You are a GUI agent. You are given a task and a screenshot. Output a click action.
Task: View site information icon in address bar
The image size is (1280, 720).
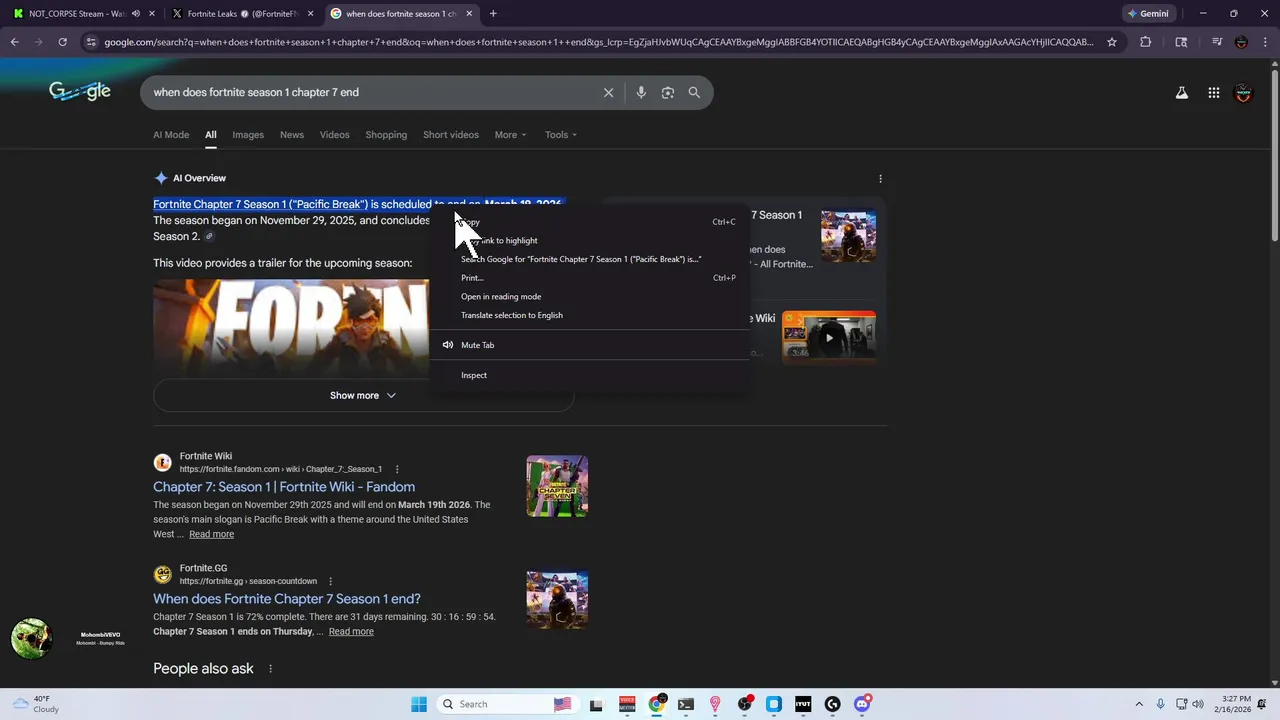point(91,42)
